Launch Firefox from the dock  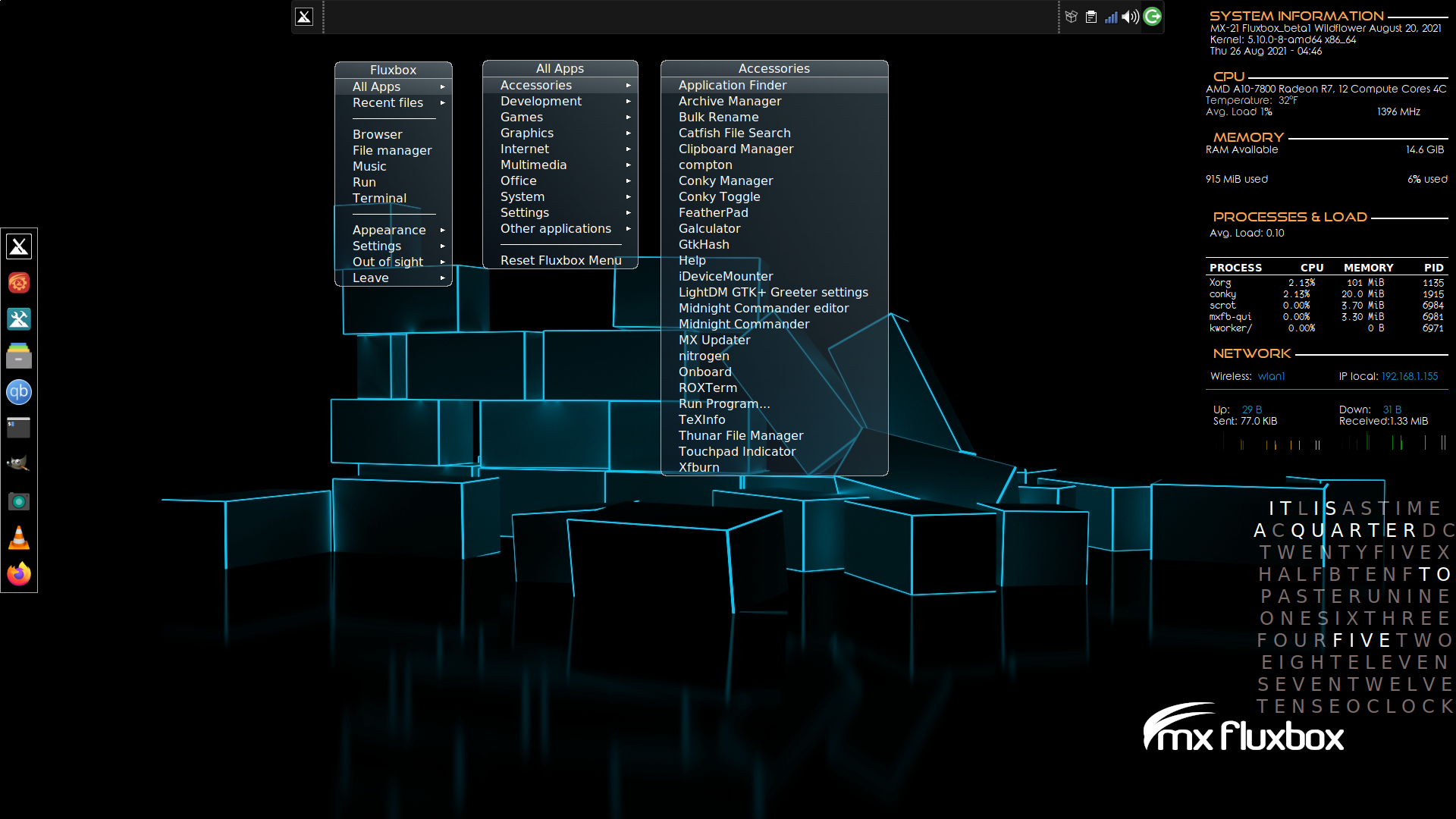19,574
